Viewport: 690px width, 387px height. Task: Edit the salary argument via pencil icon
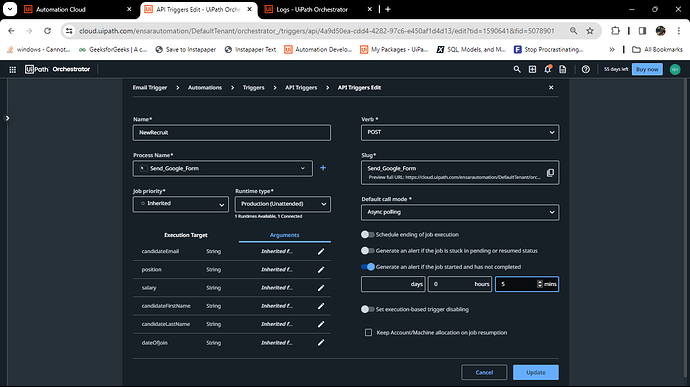coord(321,288)
